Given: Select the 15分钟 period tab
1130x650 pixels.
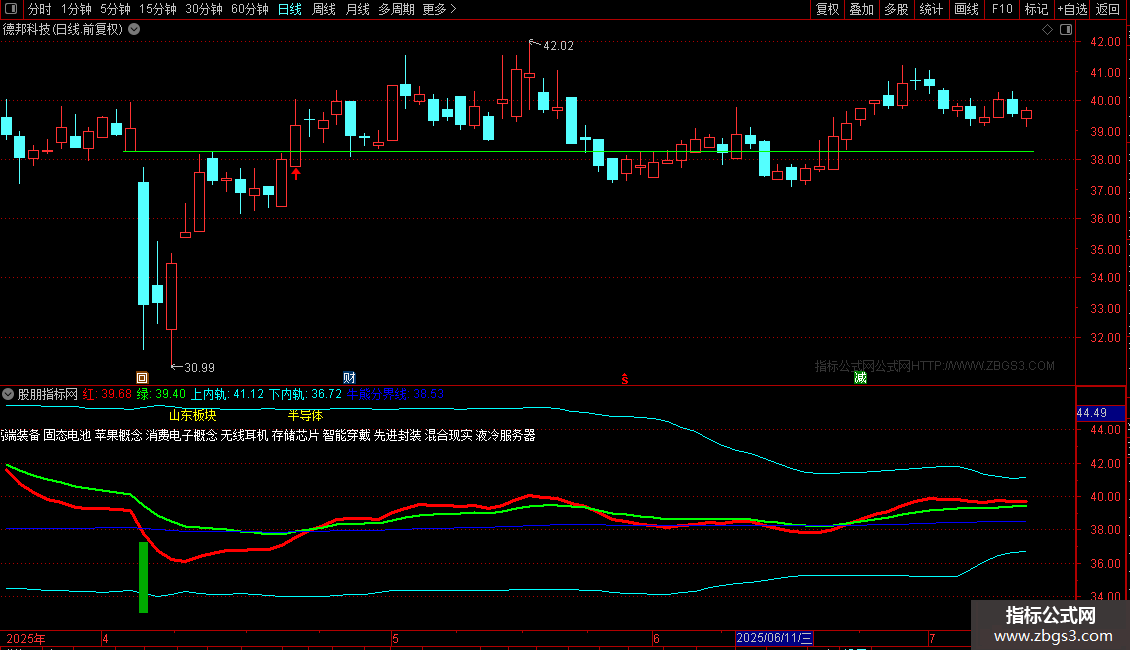Looking at the screenshot, I should coord(157,9).
